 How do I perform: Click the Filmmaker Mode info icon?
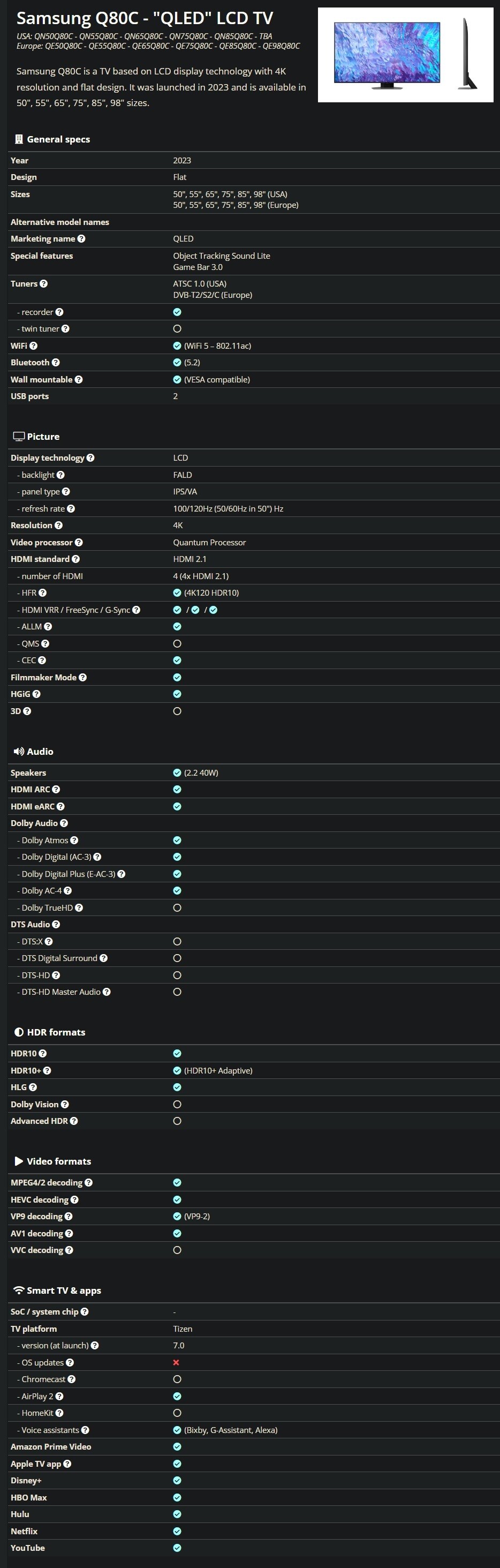[83, 678]
